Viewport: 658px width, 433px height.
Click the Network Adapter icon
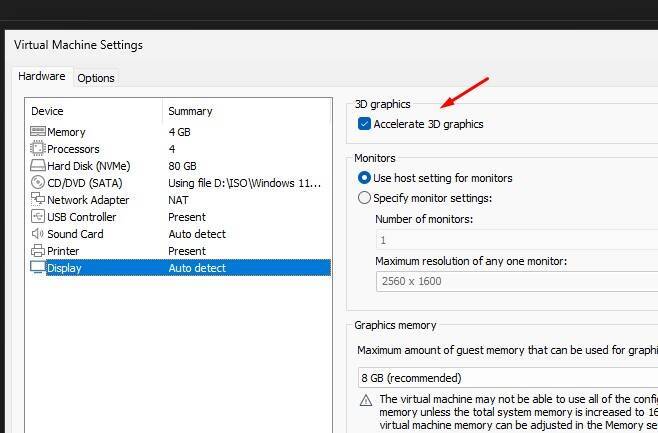click(38, 199)
